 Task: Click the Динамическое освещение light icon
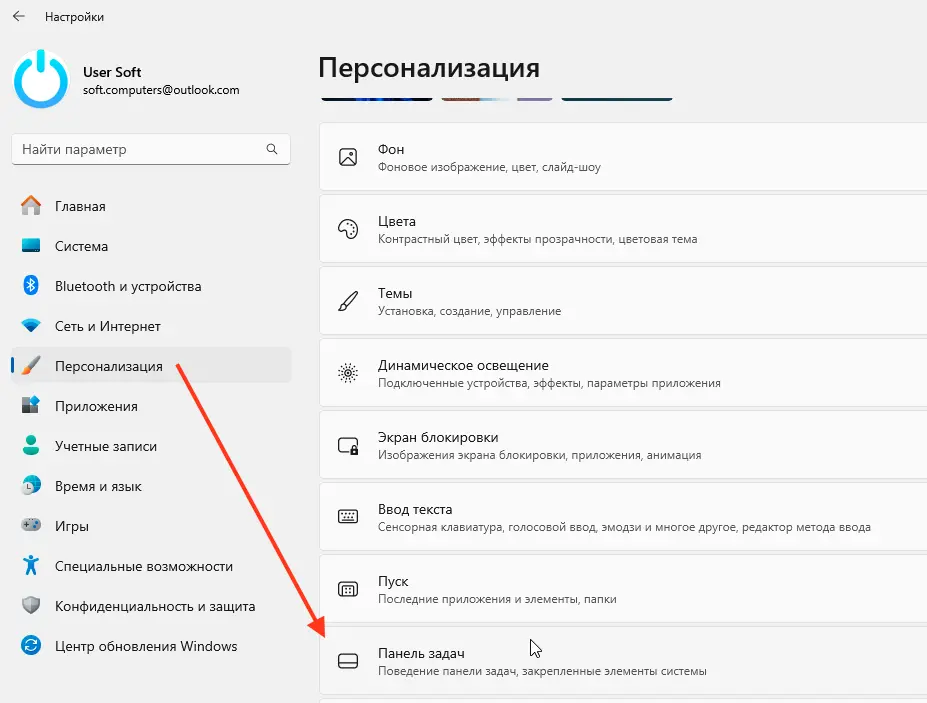point(348,373)
